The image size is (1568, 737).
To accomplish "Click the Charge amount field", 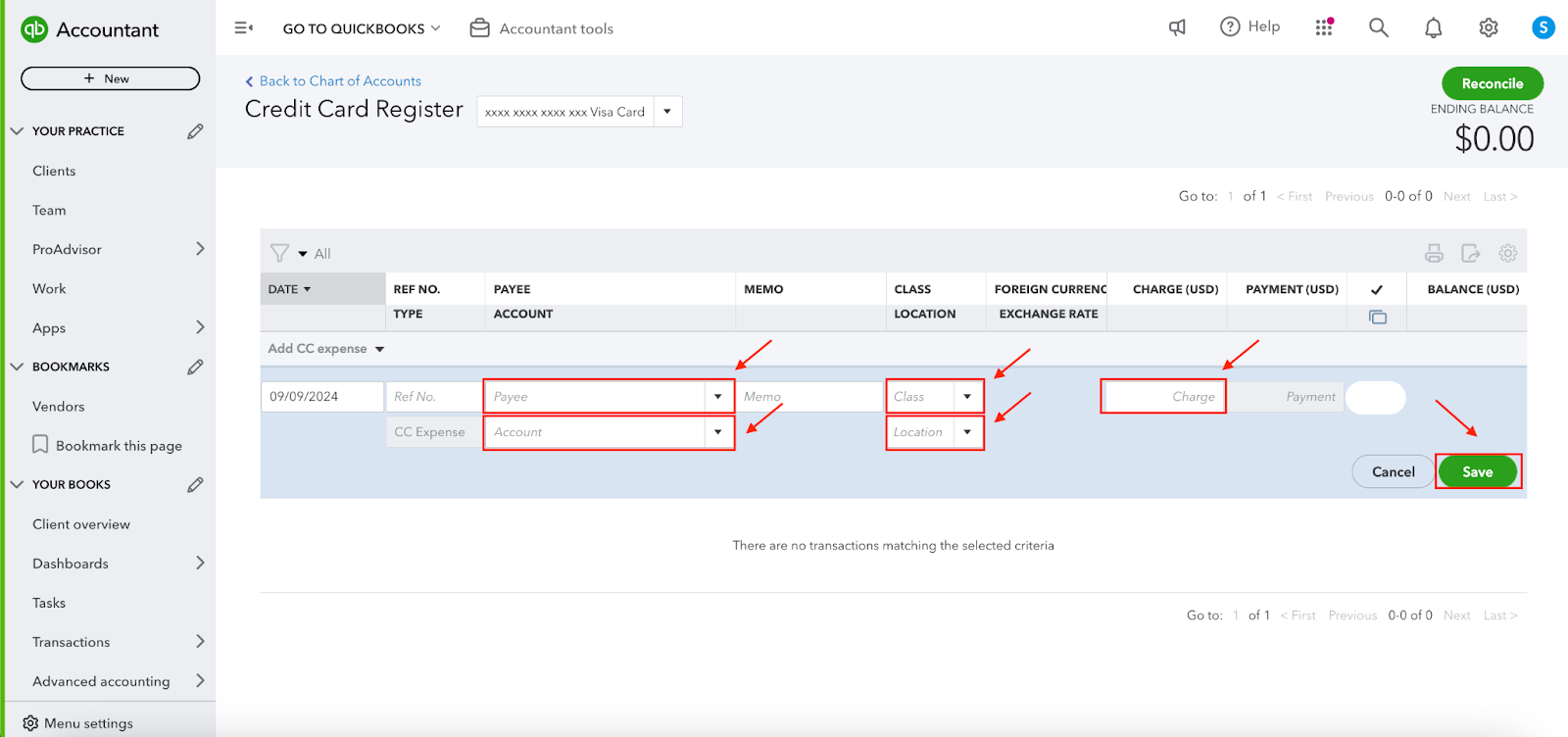I will [x=1163, y=397].
